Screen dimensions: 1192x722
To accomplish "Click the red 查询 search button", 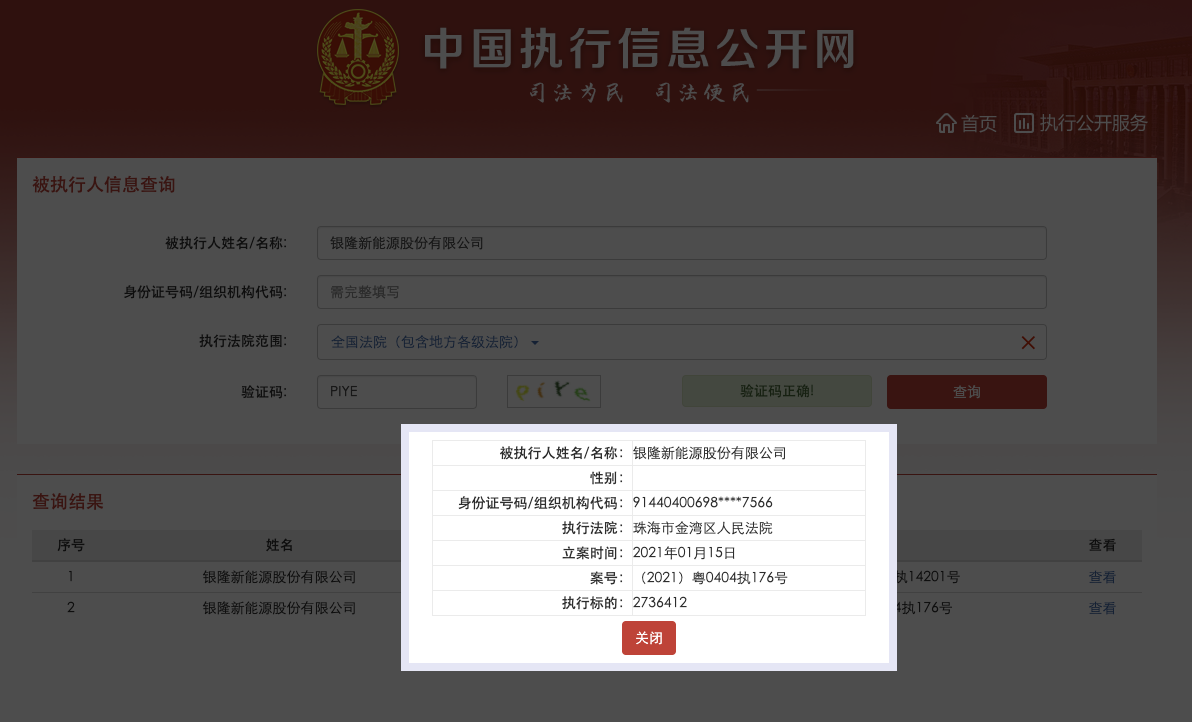I will [966, 391].
